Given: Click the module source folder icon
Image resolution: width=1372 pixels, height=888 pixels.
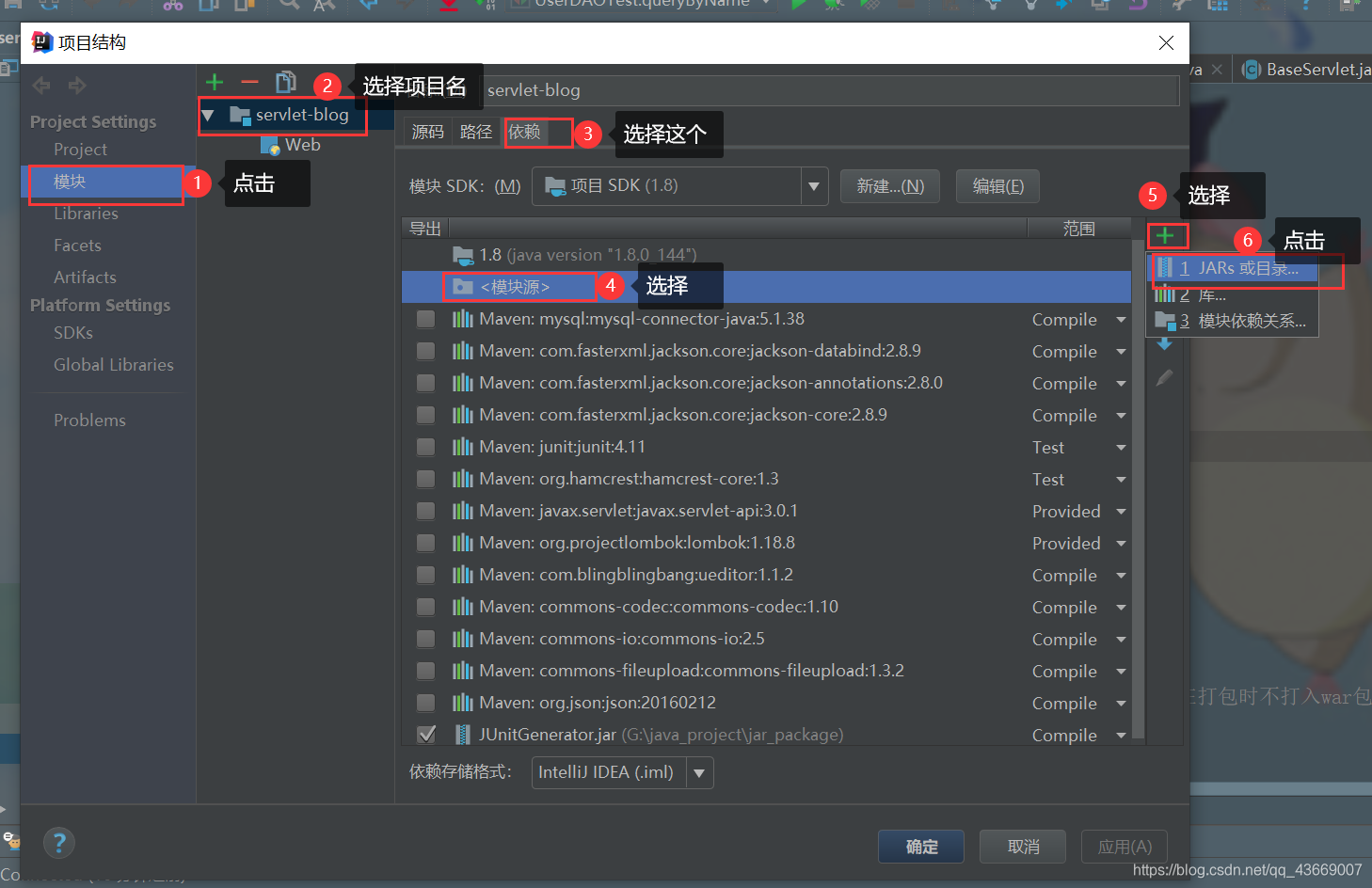Looking at the screenshot, I should click(x=463, y=287).
